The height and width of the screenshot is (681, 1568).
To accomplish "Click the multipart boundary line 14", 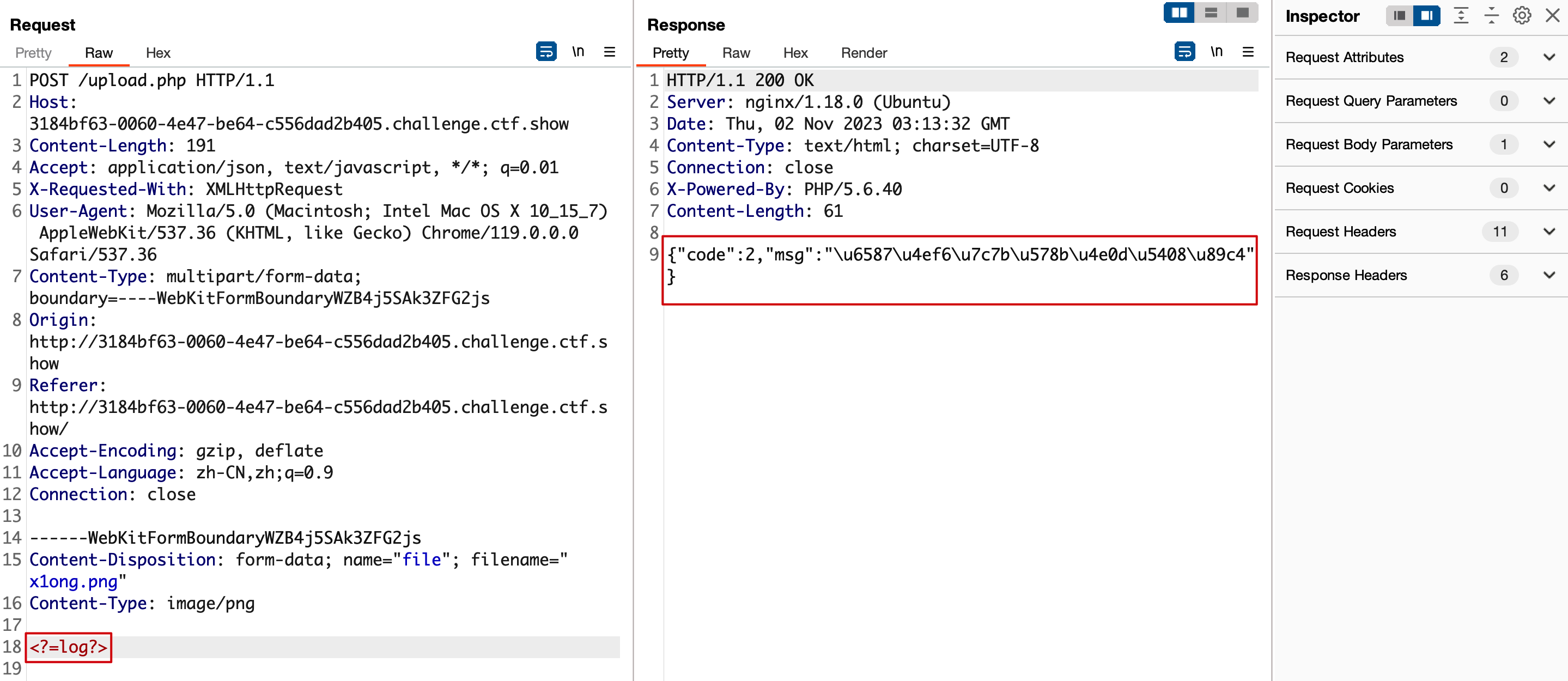I will (225, 538).
